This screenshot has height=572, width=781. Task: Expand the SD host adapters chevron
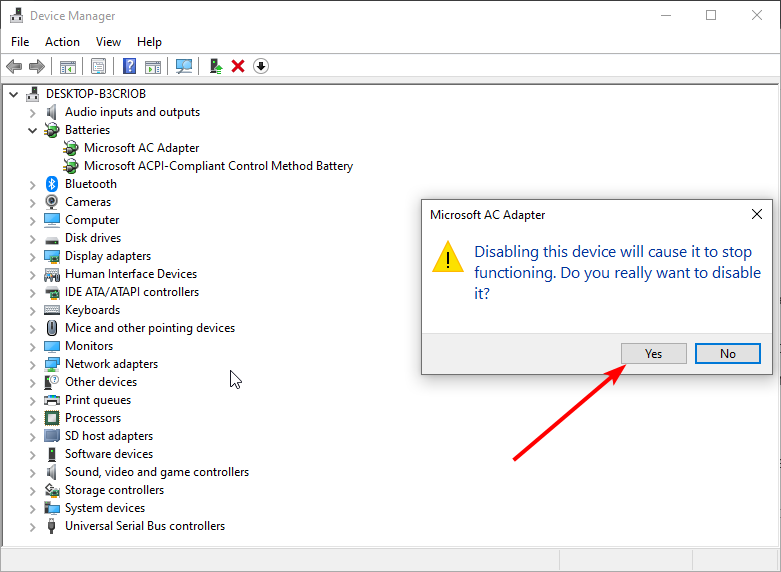[32, 437]
